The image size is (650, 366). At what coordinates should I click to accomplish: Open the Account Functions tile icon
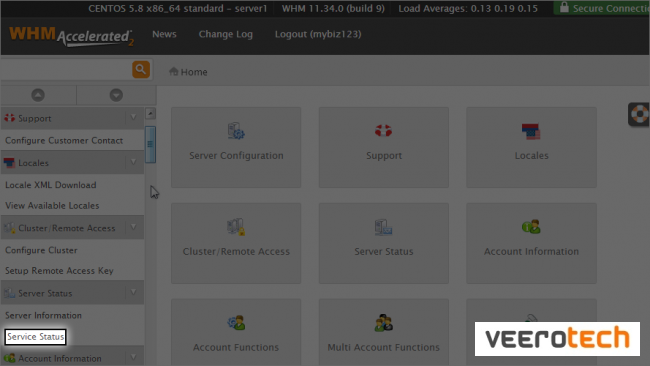tap(236, 323)
